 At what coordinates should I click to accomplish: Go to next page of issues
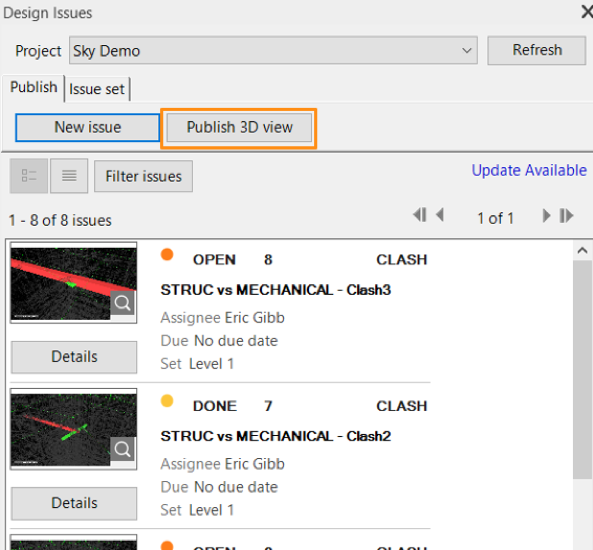(546, 216)
